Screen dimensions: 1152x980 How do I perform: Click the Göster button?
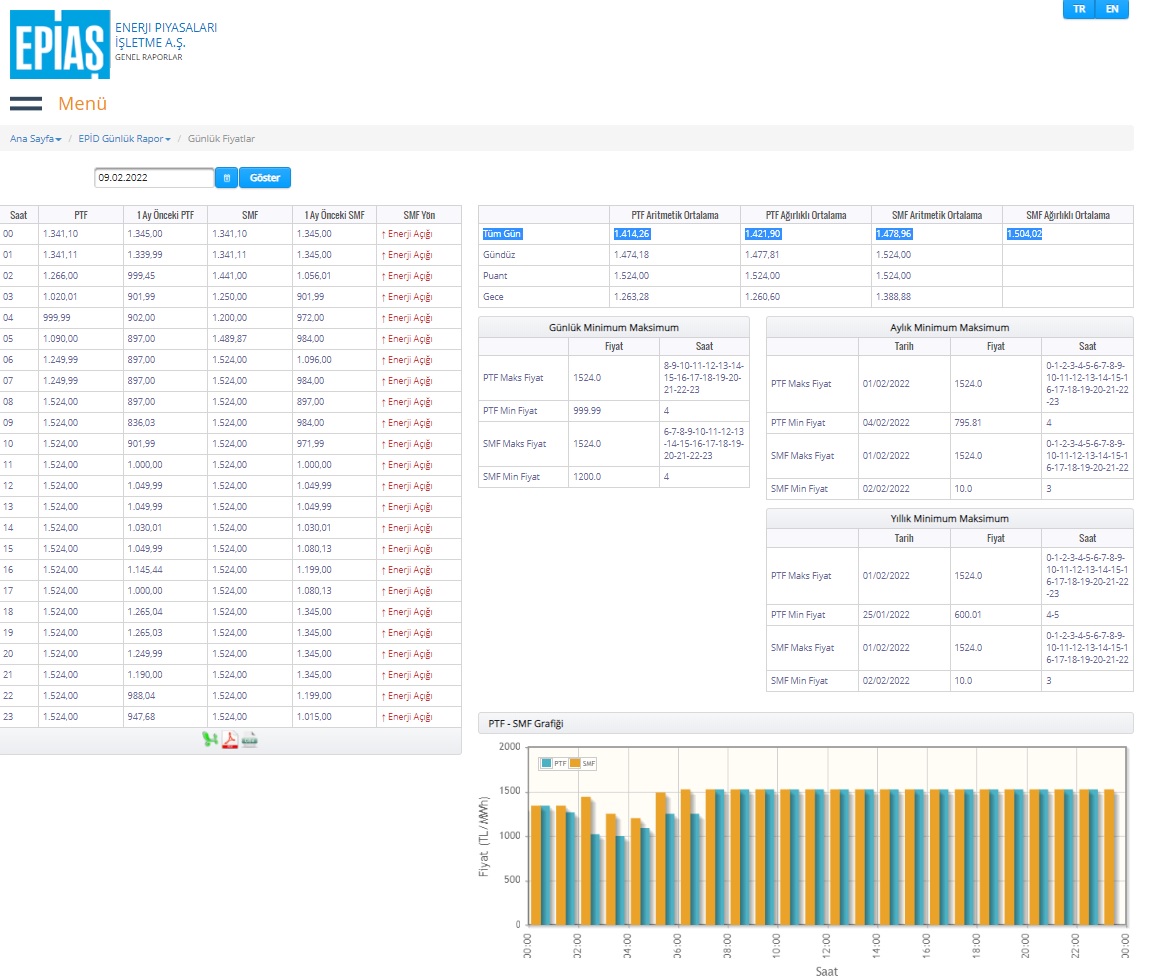click(264, 178)
